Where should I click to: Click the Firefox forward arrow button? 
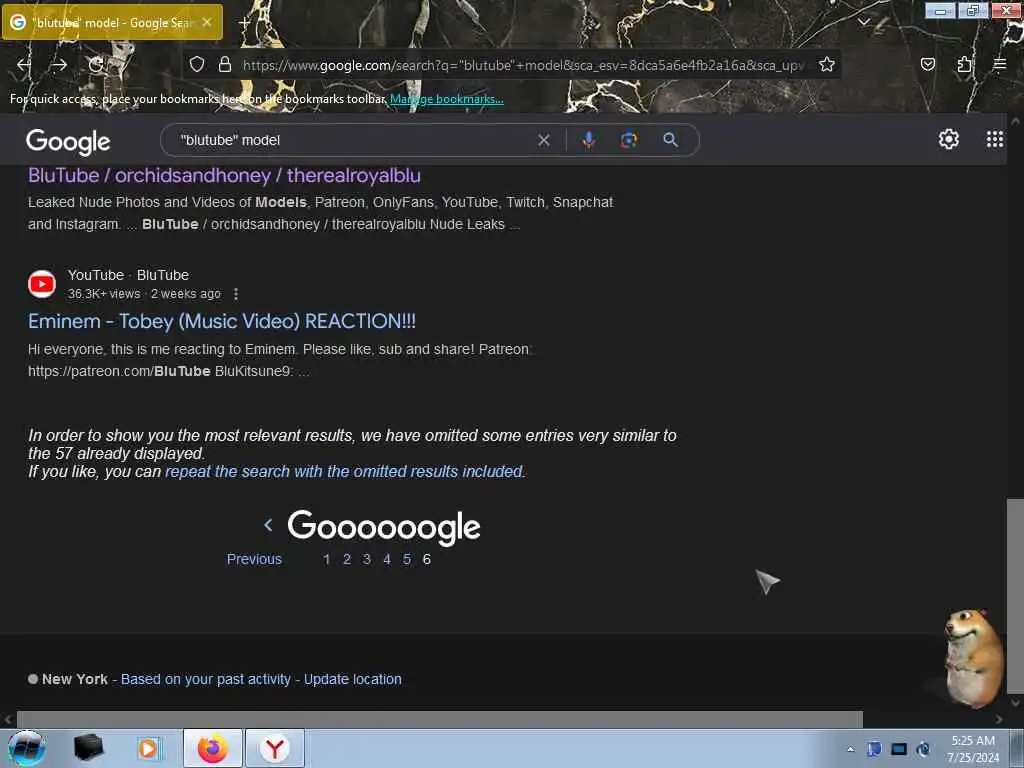coord(59,65)
